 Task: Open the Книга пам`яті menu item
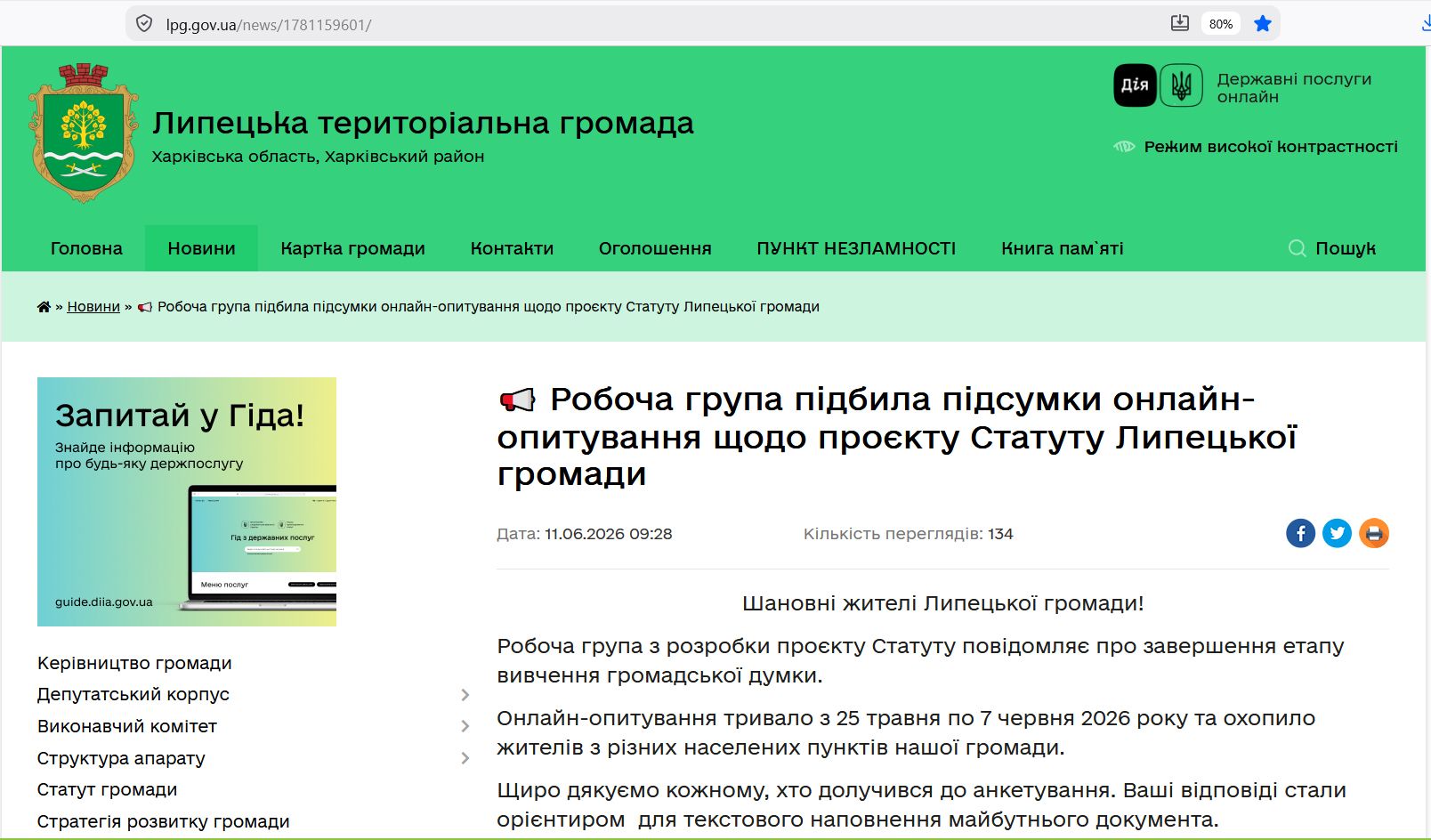(1062, 248)
